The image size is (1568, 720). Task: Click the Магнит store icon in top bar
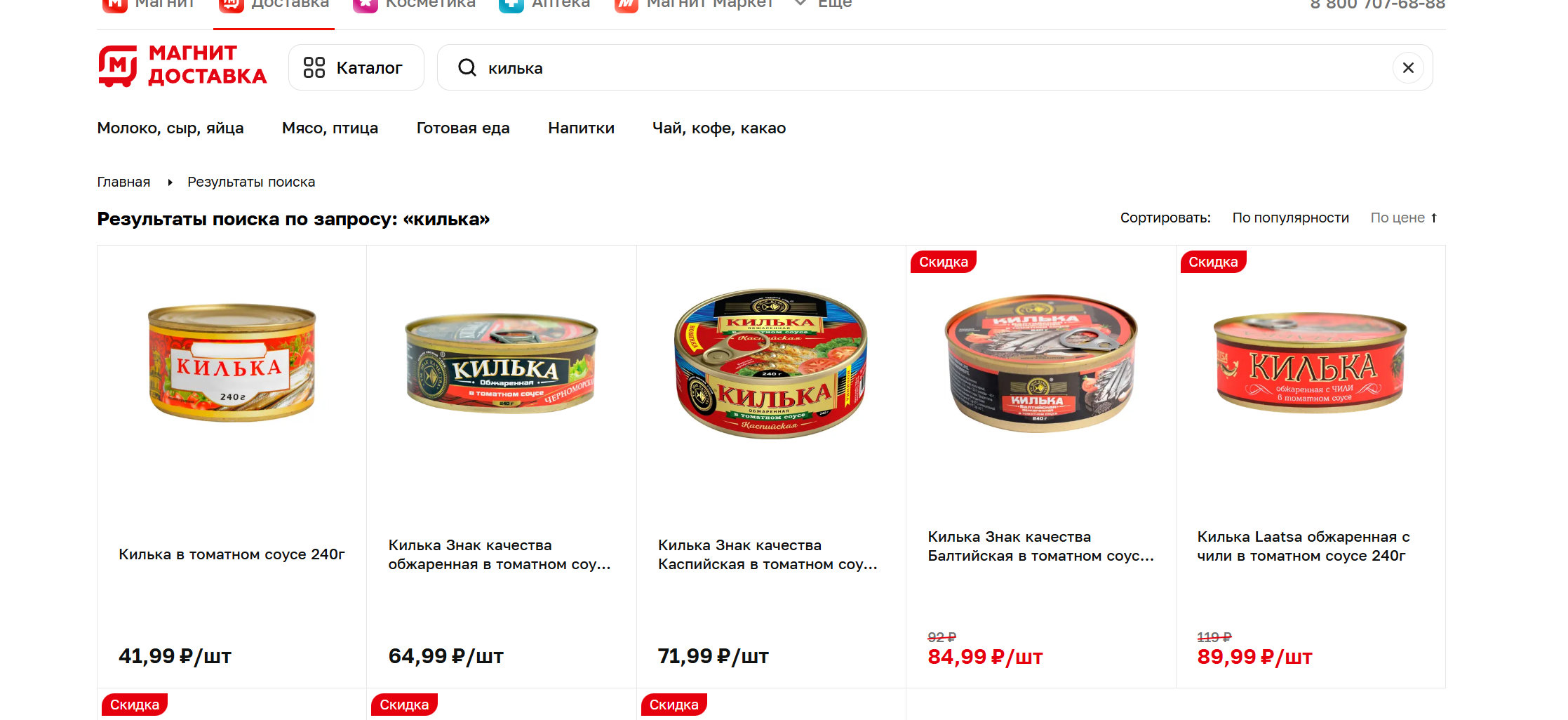pos(114,4)
